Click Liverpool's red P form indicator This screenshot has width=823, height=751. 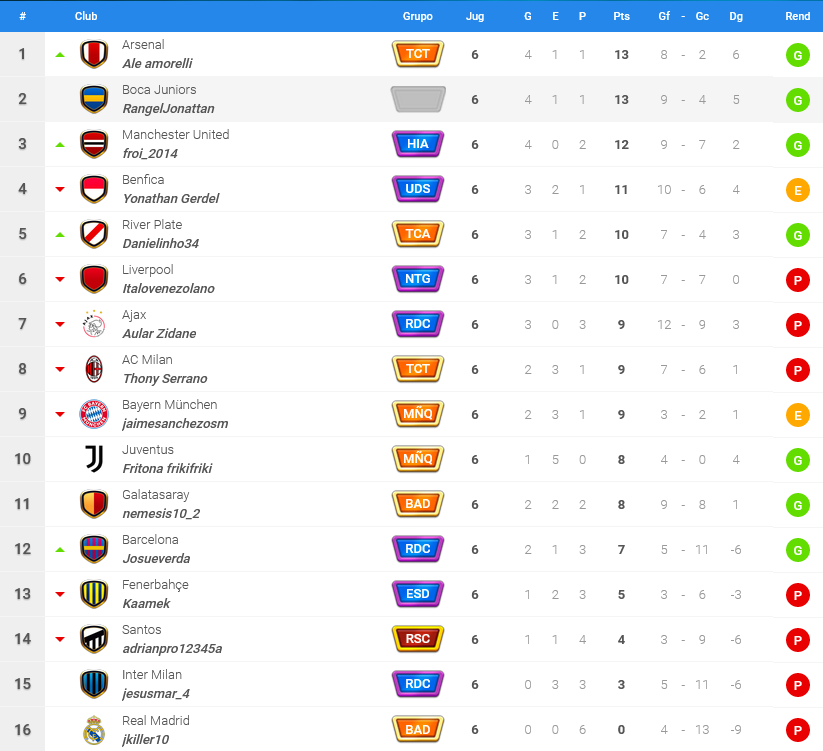pos(798,280)
